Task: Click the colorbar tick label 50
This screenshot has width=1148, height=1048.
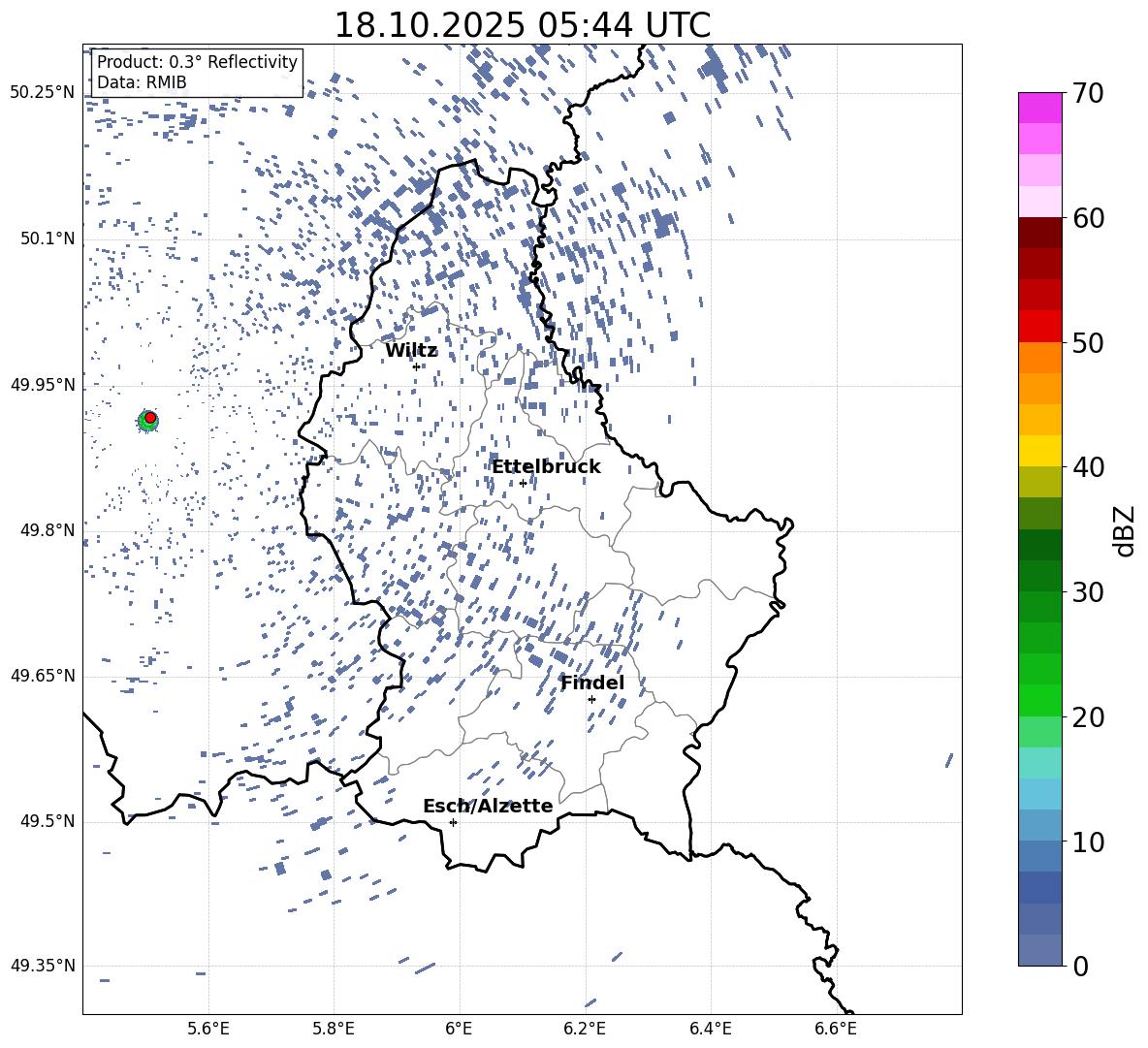Action: pyautogui.click(x=1088, y=343)
